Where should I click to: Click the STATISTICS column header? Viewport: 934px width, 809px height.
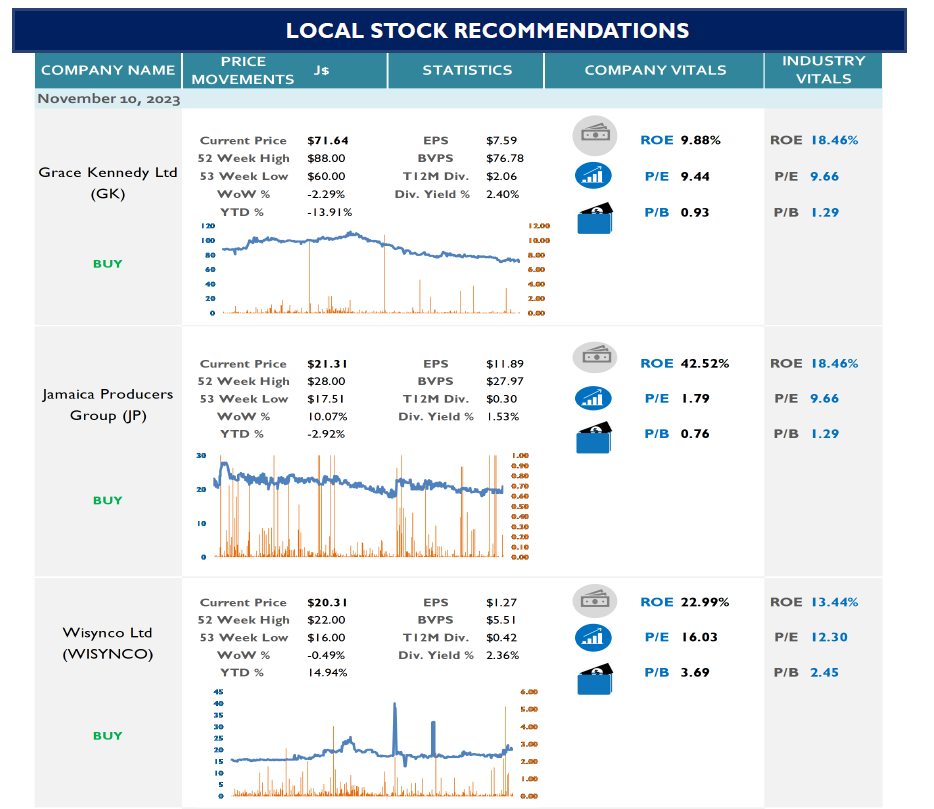pyautogui.click(x=466, y=70)
